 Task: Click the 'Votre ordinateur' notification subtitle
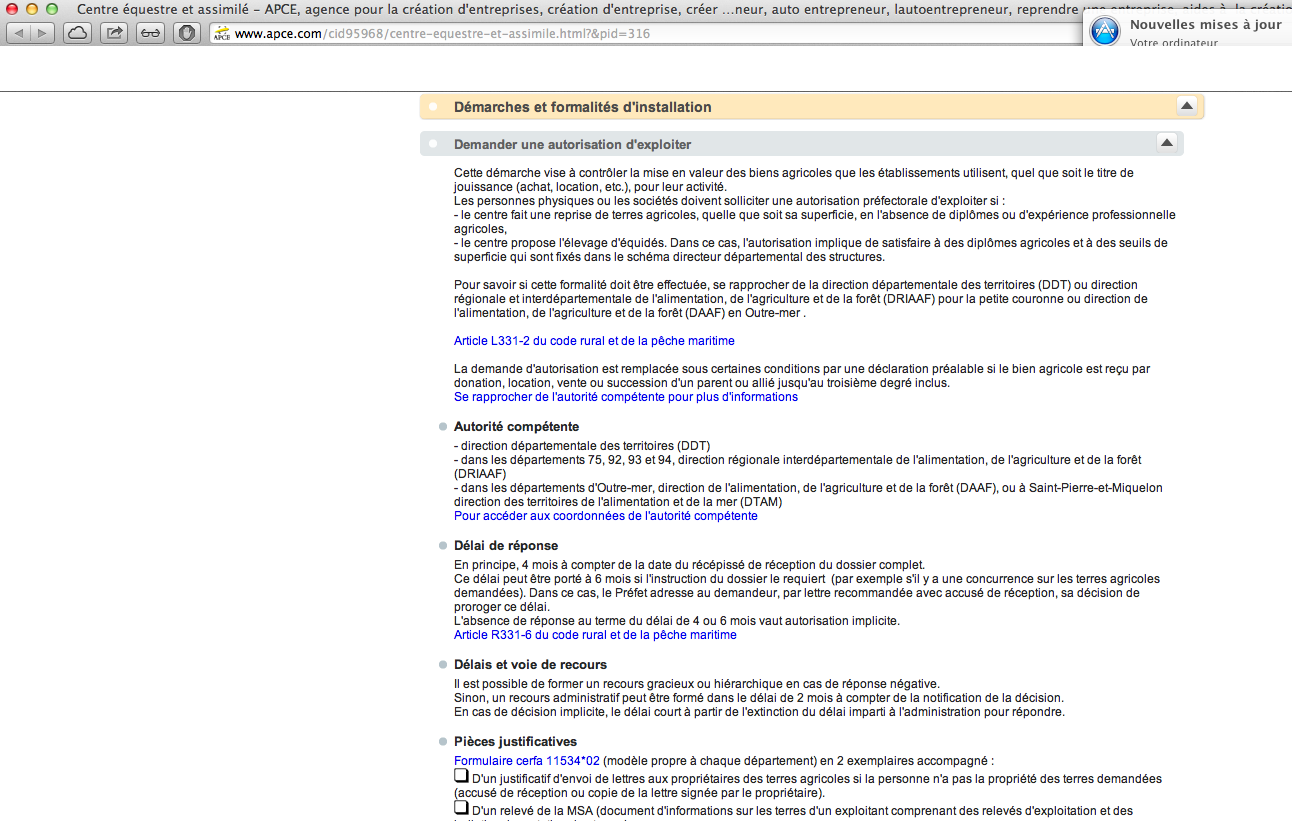1174,43
